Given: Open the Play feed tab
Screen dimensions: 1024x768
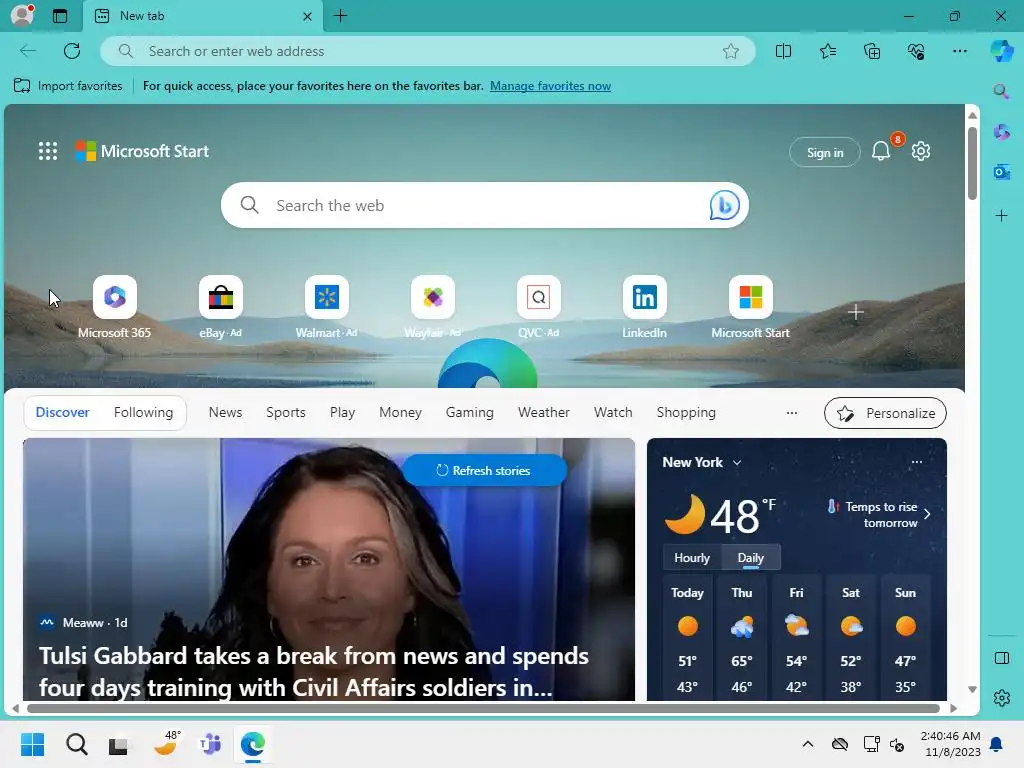Looking at the screenshot, I should 342,412.
